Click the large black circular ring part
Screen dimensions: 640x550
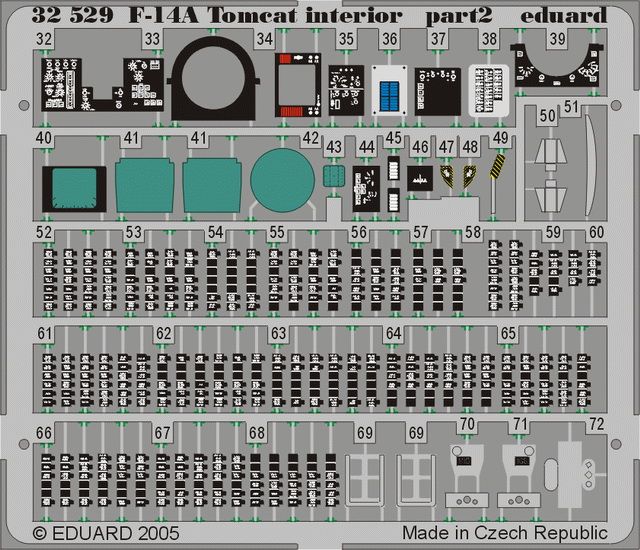[215, 80]
